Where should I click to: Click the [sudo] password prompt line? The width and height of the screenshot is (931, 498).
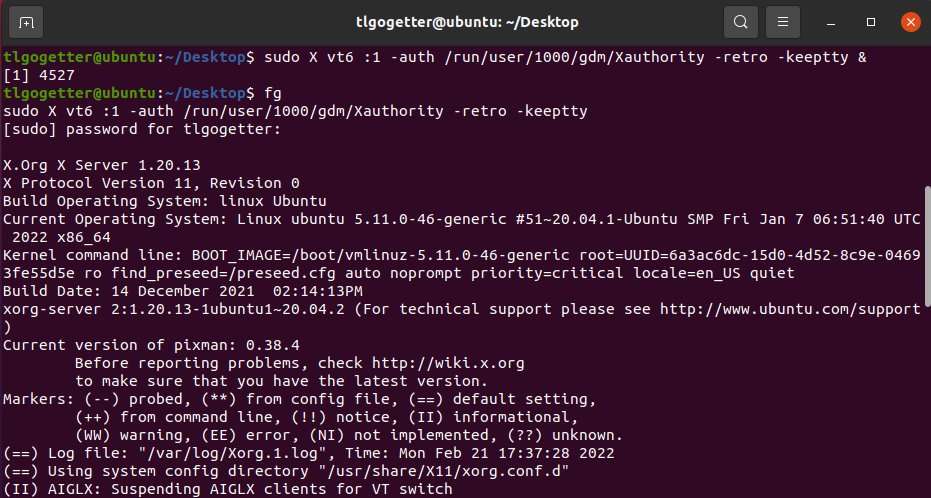142,129
